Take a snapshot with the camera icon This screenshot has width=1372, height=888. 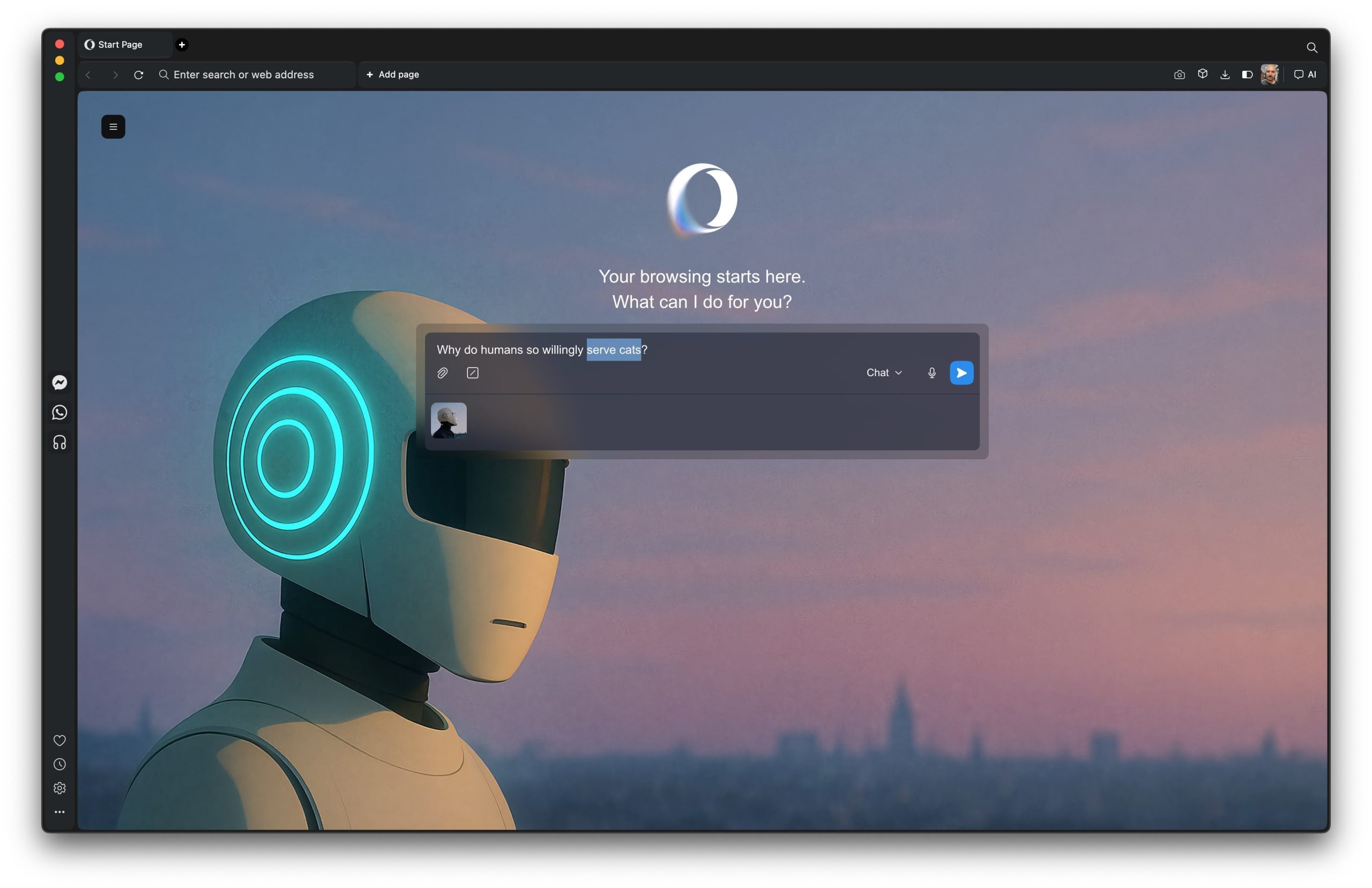(x=1179, y=74)
